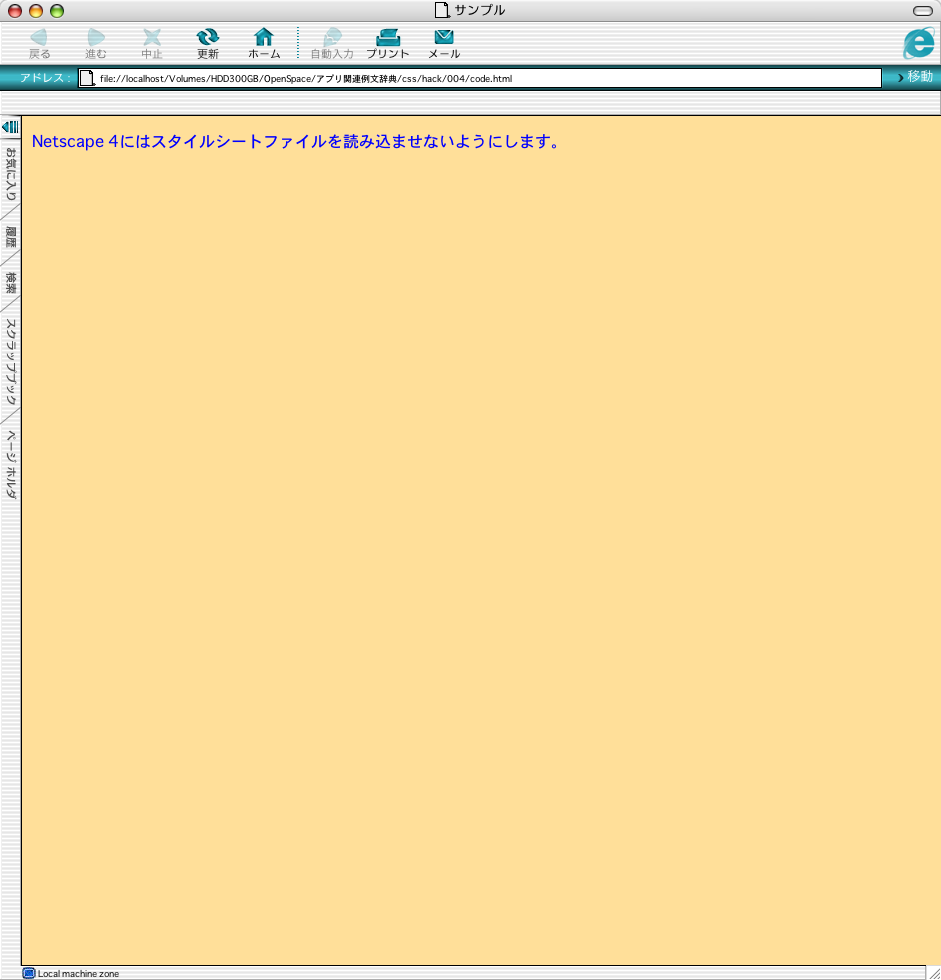Expand the 検索 (Search) side tab
This screenshot has height=980, width=941.
pos(10,283)
